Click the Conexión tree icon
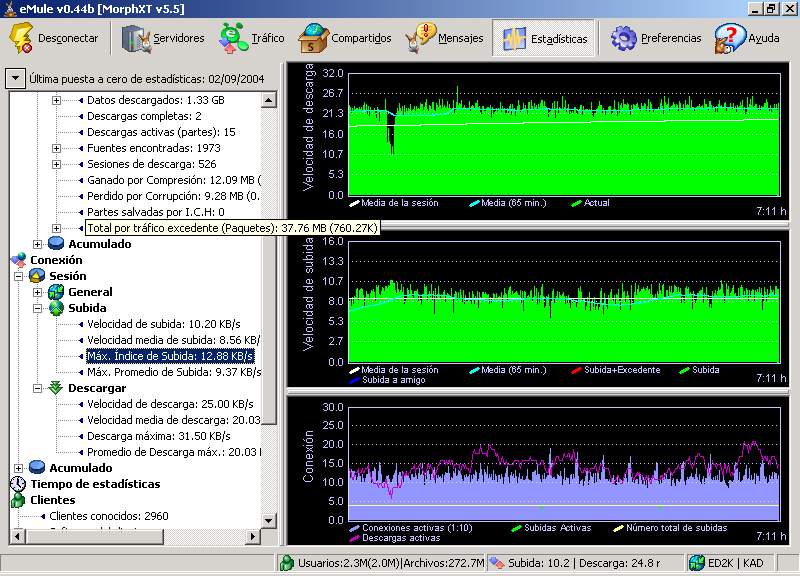800x576 pixels. [x=19, y=260]
